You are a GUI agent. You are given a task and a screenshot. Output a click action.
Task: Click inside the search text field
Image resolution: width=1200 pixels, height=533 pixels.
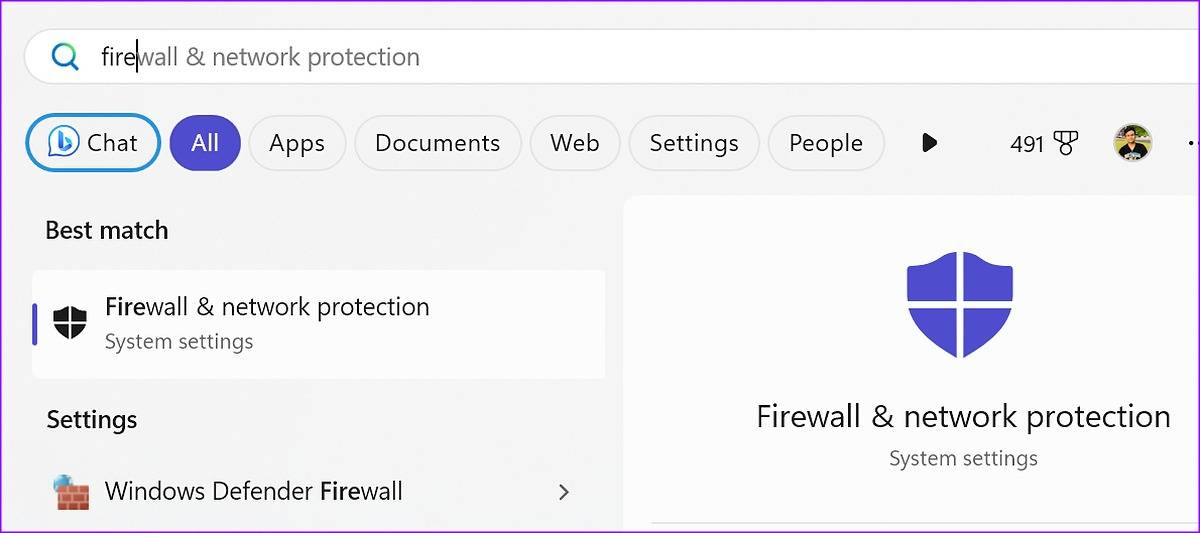click(x=600, y=57)
